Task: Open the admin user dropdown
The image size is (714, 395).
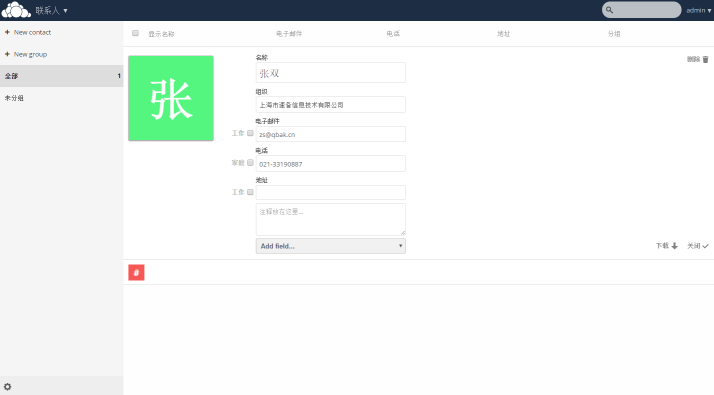Action: coord(699,10)
